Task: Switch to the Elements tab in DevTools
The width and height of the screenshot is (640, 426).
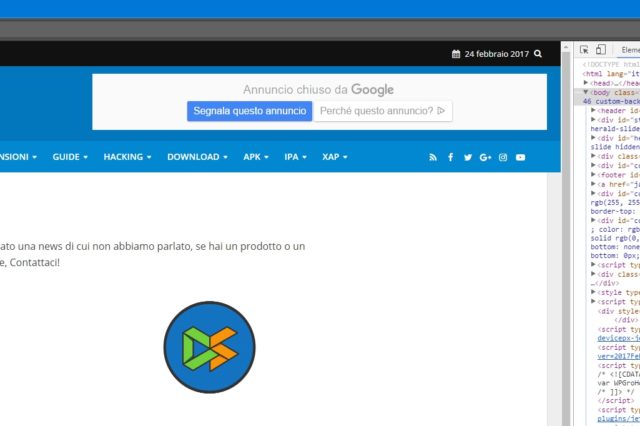Action: point(630,50)
